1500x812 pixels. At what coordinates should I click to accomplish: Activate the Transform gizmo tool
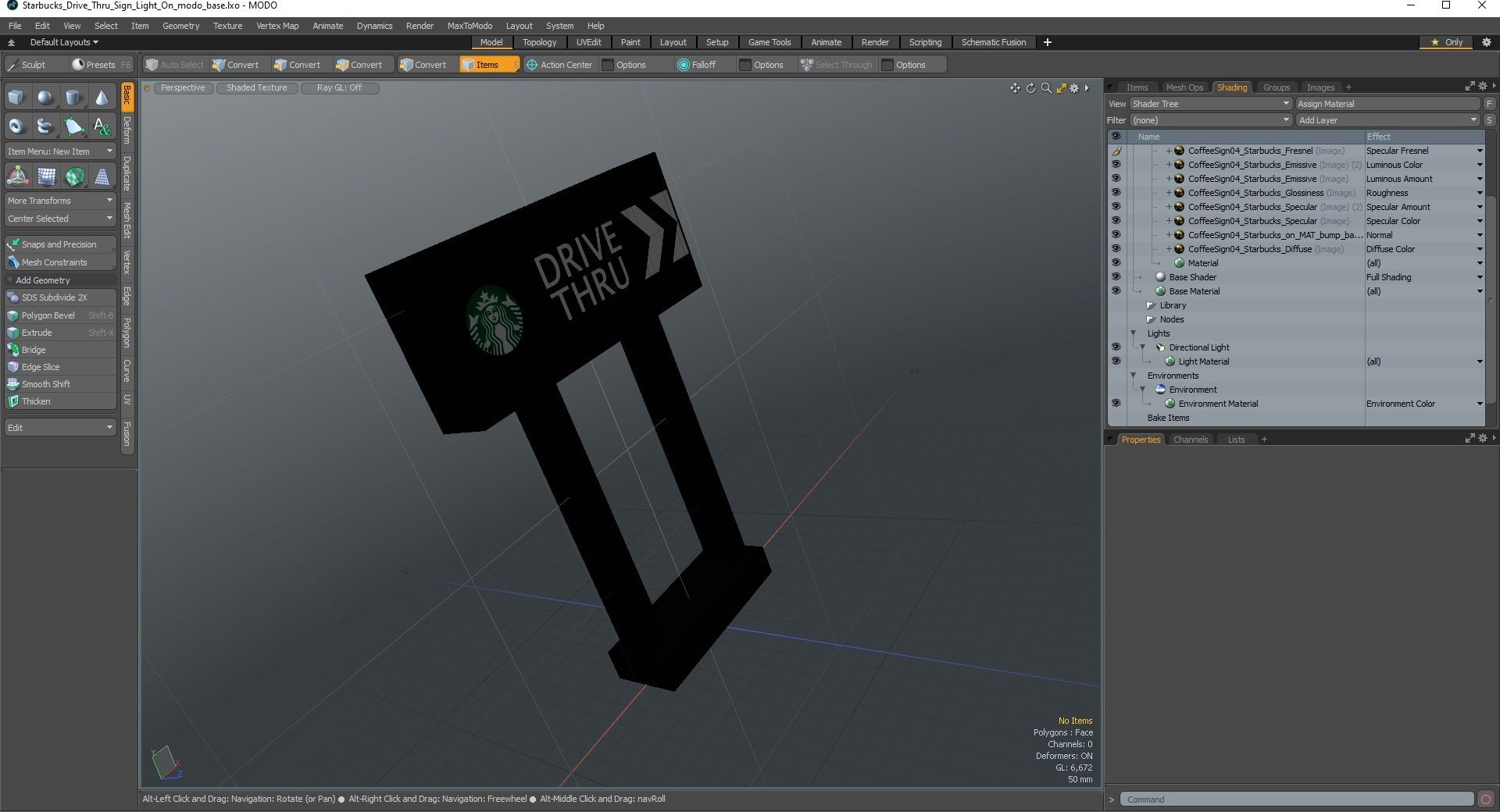(17, 176)
